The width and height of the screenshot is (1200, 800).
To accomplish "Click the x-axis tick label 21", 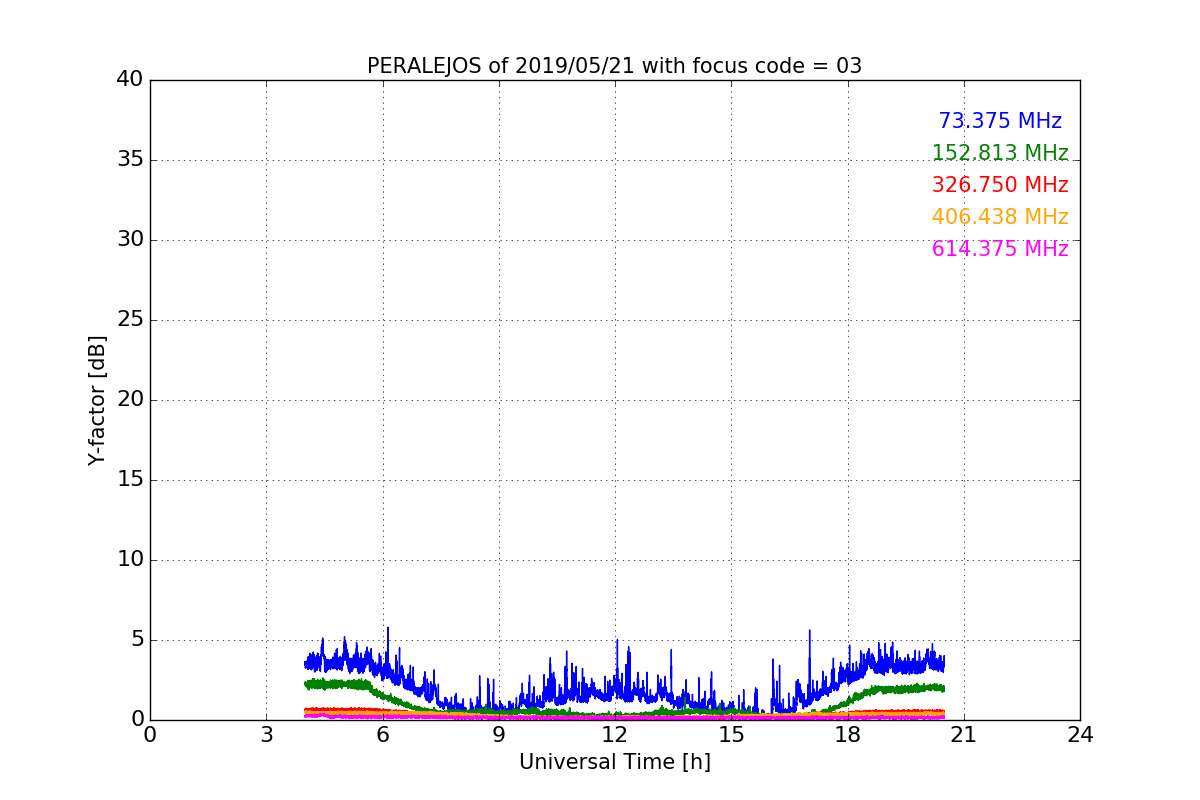I will tap(963, 735).
